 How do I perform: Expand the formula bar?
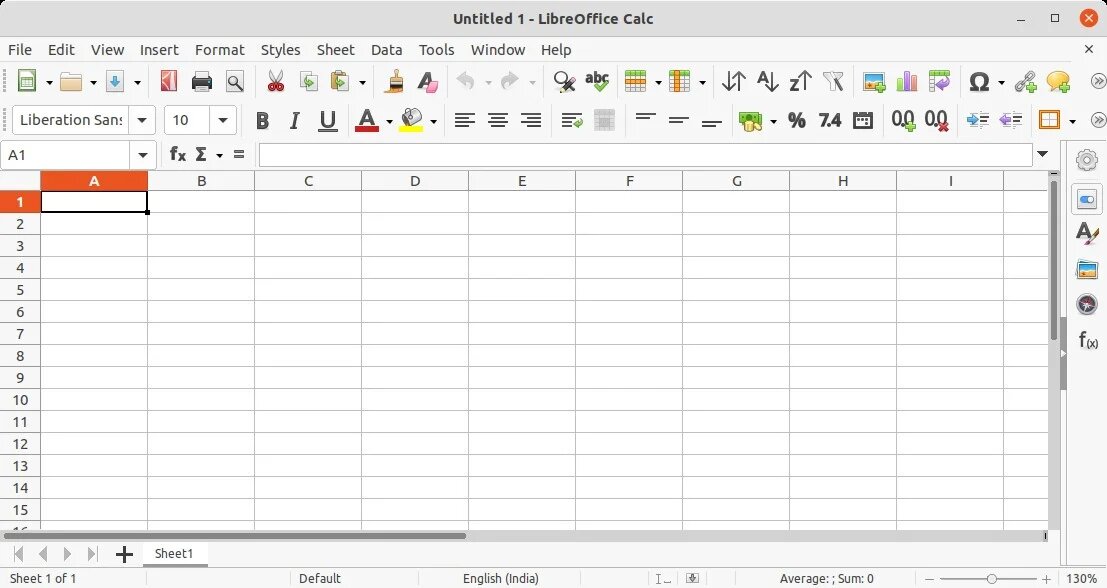coord(1043,154)
